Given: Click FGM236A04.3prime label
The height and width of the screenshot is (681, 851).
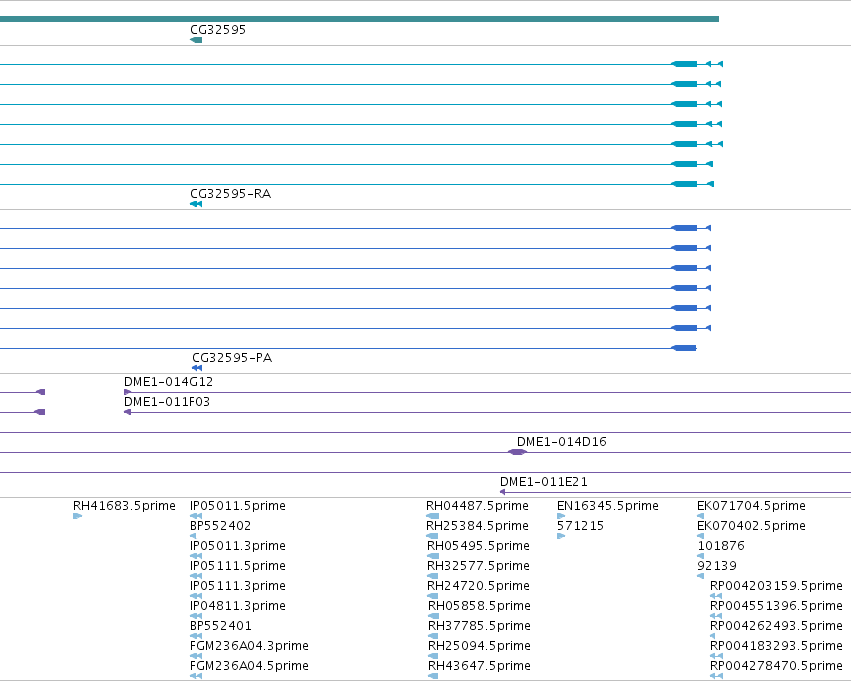Looking at the screenshot, I should [249, 646].
